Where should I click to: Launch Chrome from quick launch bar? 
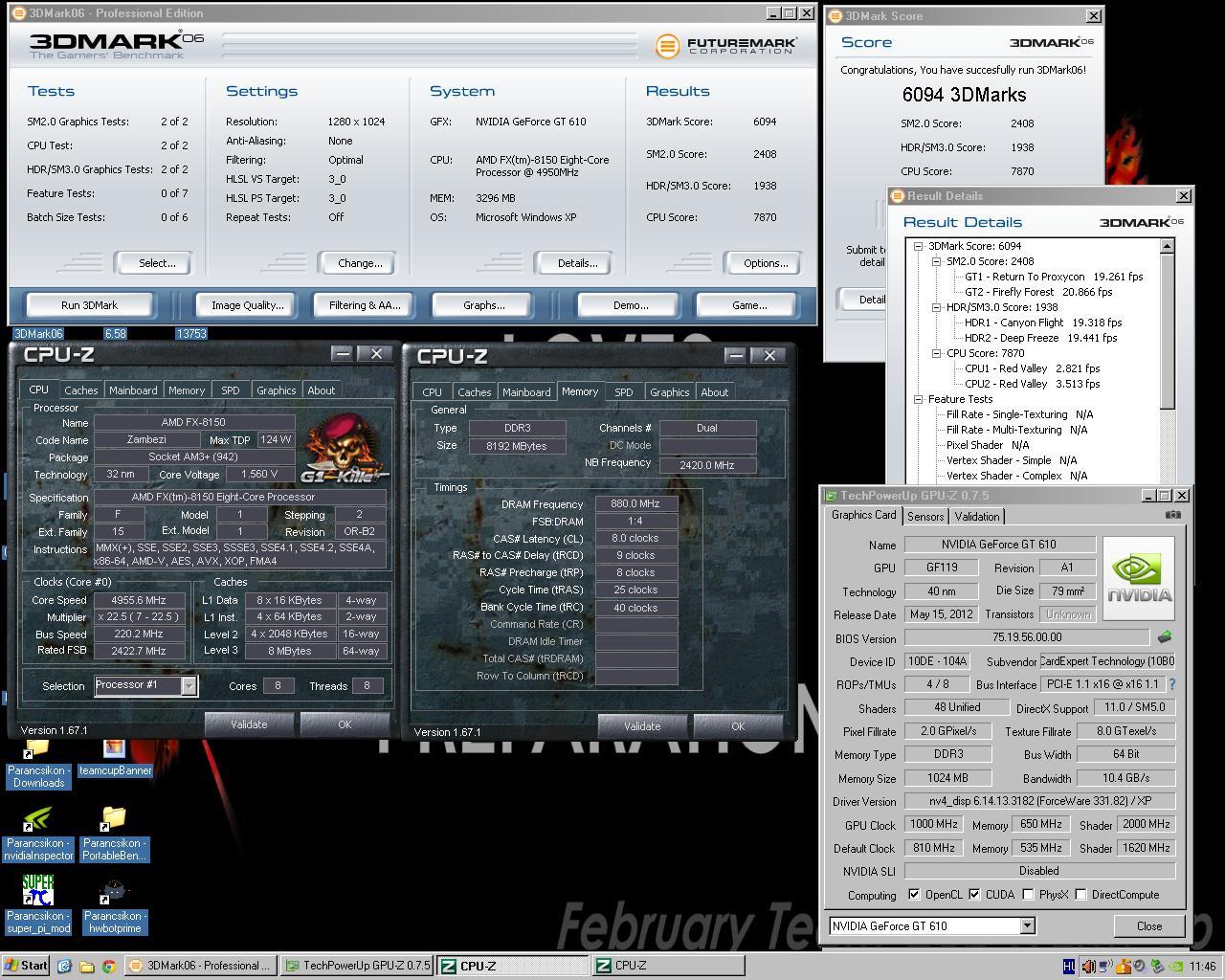tap(108, 966)
